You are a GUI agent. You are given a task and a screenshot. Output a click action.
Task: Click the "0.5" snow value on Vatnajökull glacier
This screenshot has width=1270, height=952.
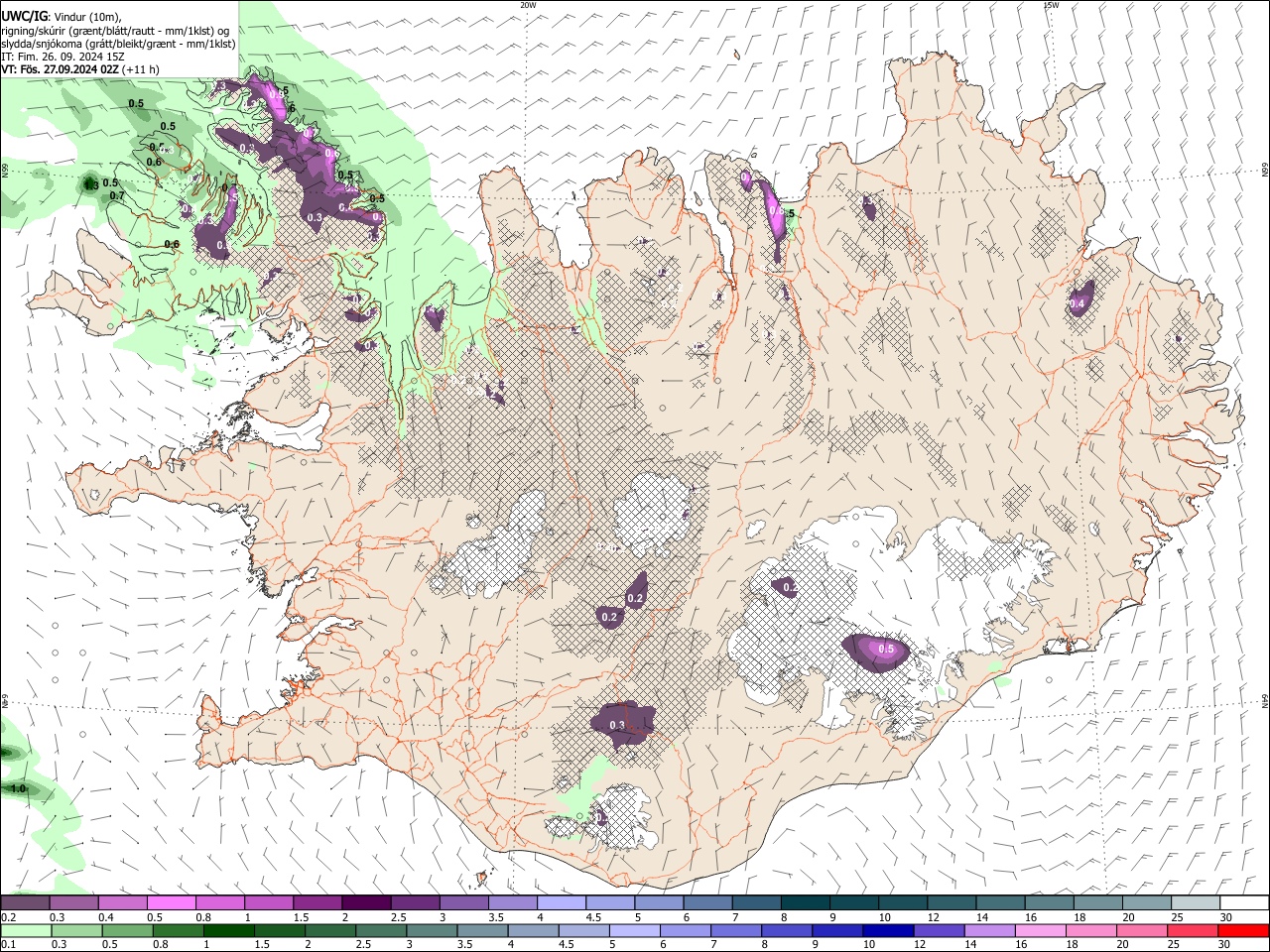click(x=887, y=649)
